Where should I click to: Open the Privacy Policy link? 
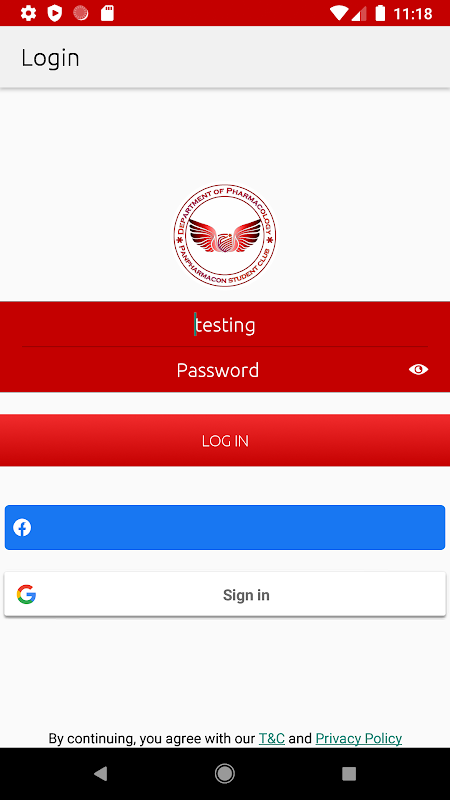(x=359, y=738)
